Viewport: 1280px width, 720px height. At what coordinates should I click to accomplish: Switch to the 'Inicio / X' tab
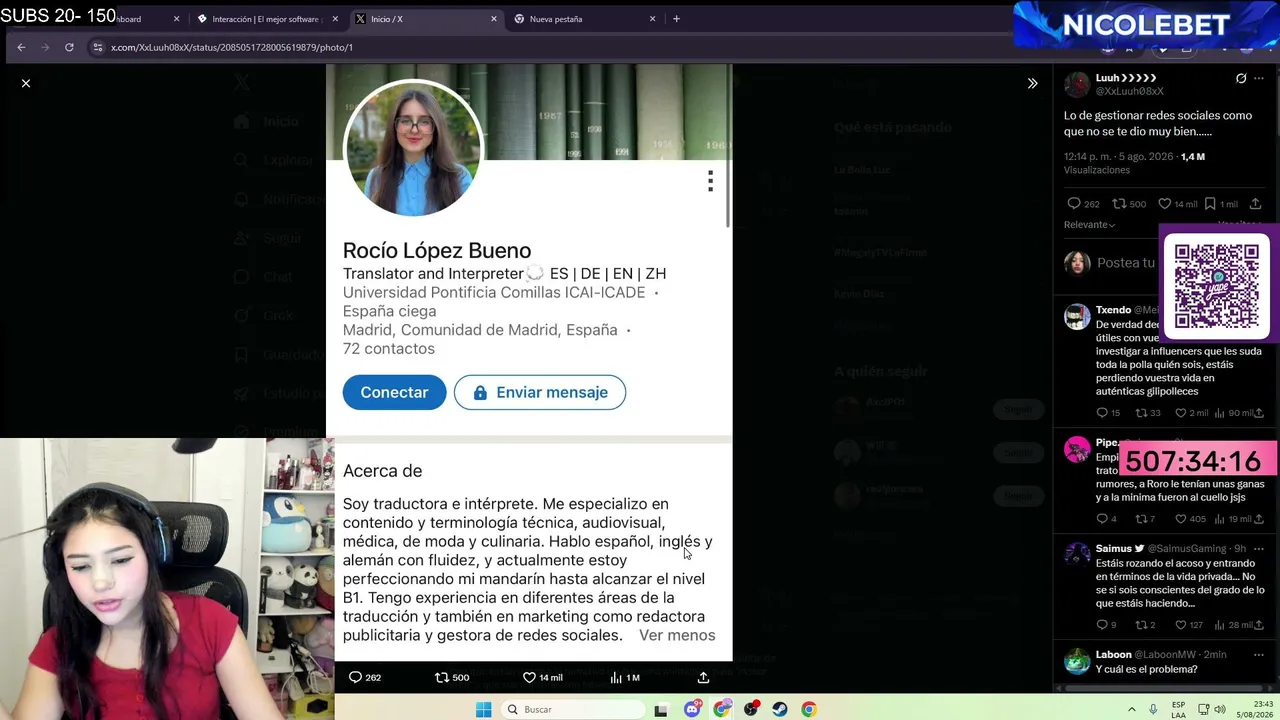pos(424,18)
